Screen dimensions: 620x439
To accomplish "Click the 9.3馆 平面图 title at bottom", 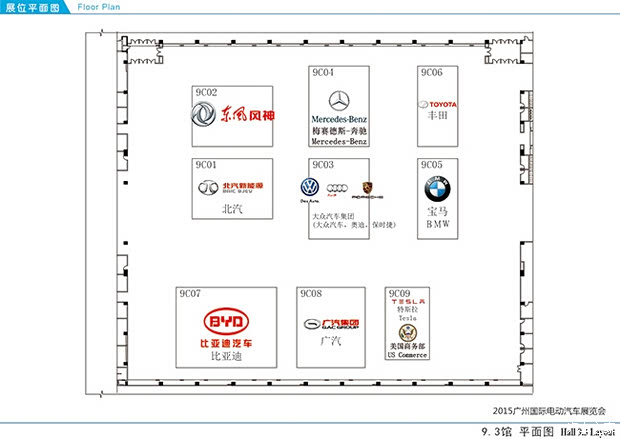I will [x=525, y=429].
